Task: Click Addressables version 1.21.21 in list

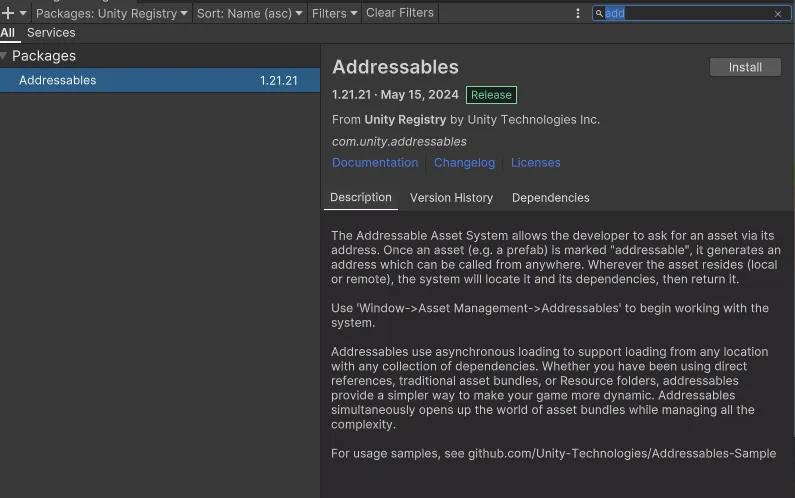Action: pos(278,81)
